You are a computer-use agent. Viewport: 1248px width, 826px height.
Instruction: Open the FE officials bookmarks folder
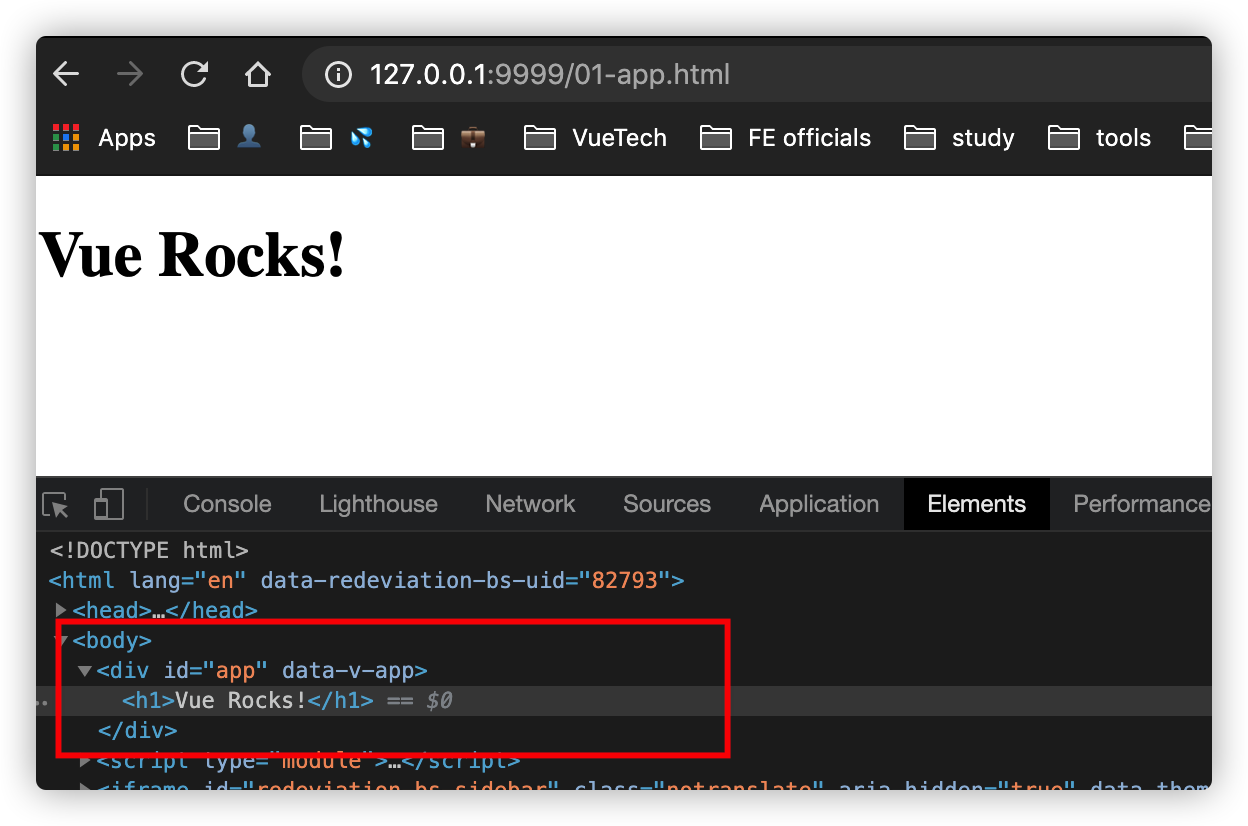point(786,138)
